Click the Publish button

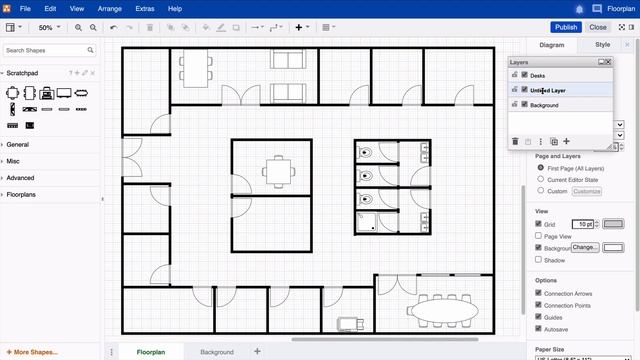(566, 27)
